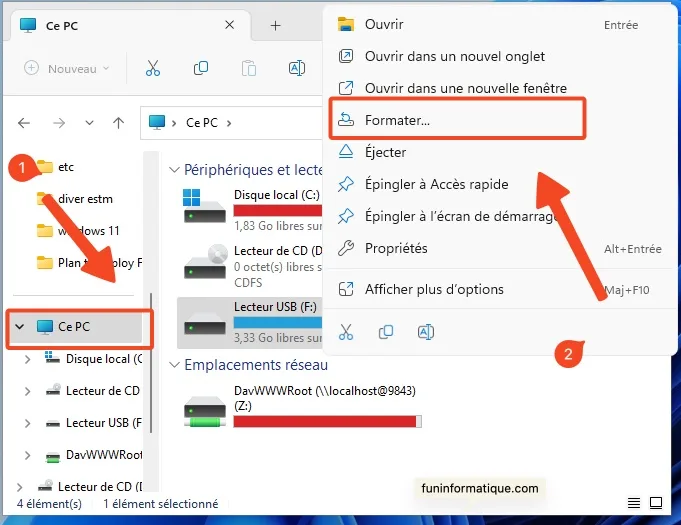The height and width of the screenshot is (525, 681).
Task: Go up one folder level
Action: pyautogui.click(x=118, y=123)
